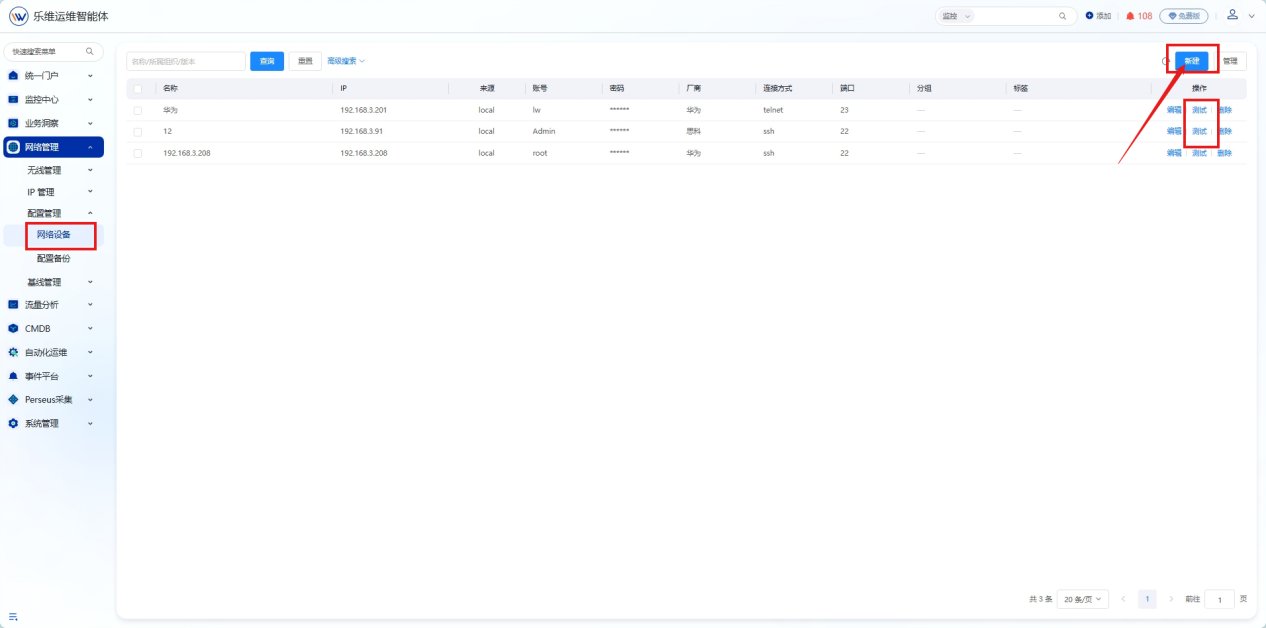Tick the checkbox for the 192.168.3.208 row
The image size is (1266, 628).
(138, 153)
